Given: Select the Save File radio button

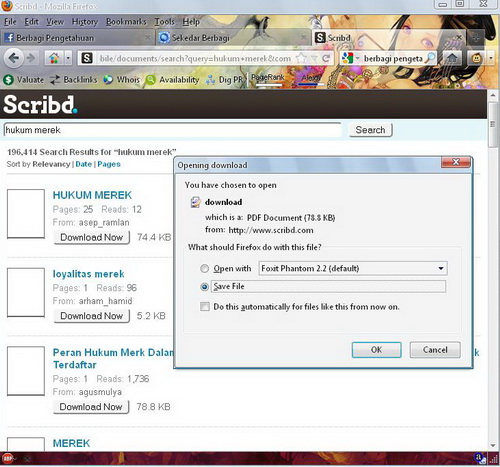Looking at the screenshot, I should coord(204,287).
